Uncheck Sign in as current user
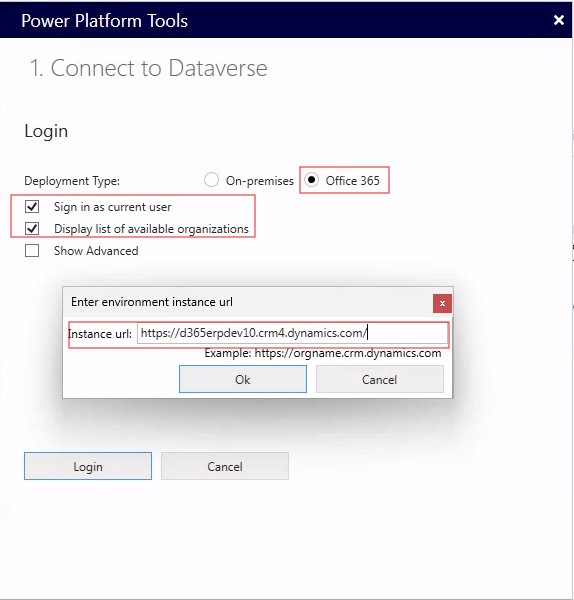Image resolution: width=574 pixels, height=600 pixels. coord(32,207)
